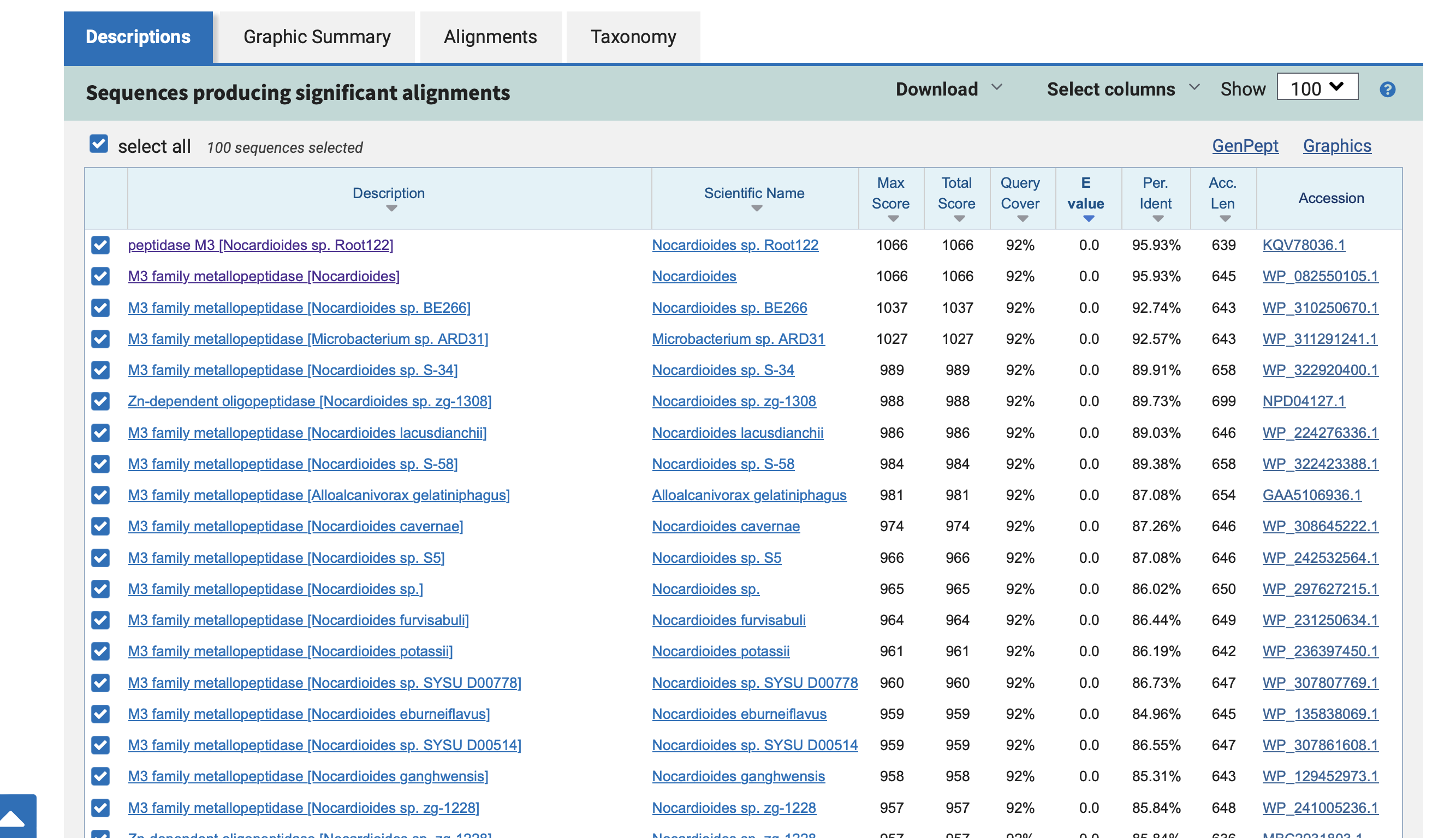Uncheck the Nocardioides potassii row checkbox

pyautogui.click(x=100, y=651)
